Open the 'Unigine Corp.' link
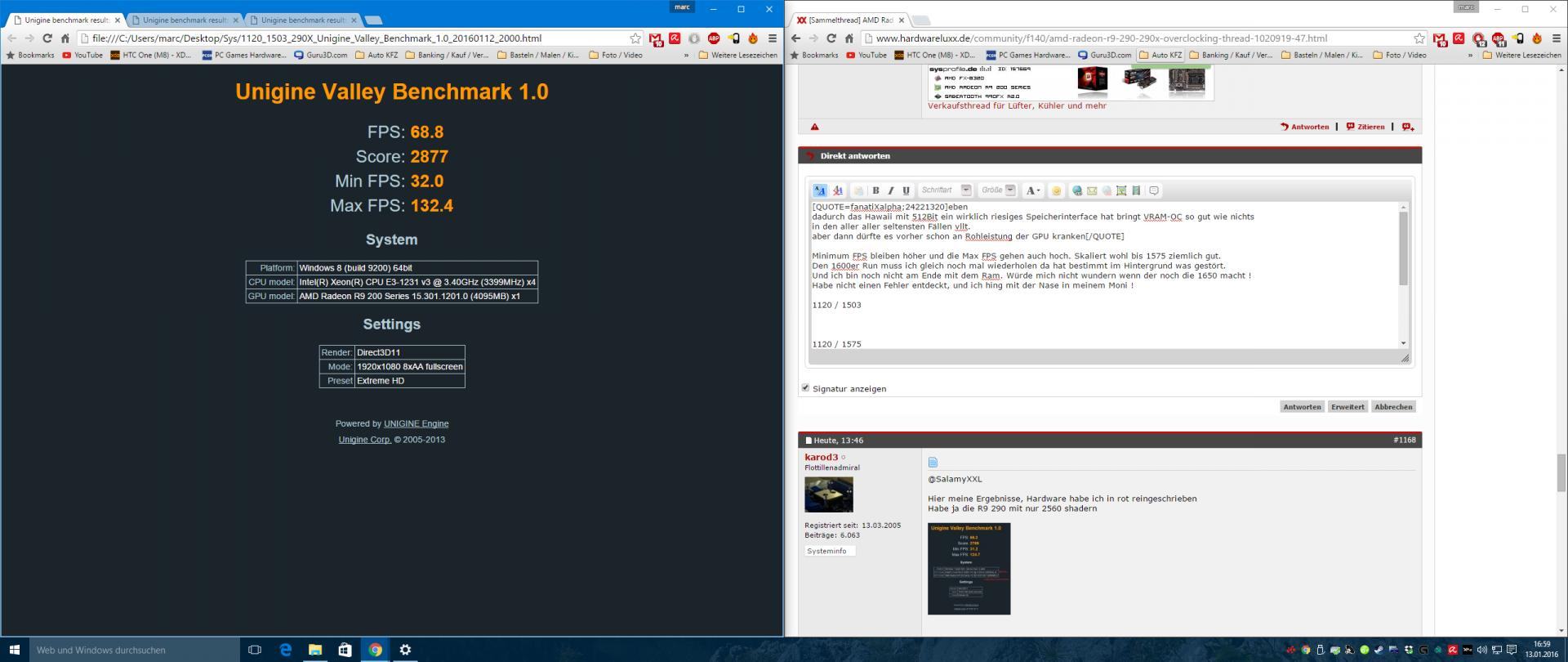The height and width of the screenshot is (662, 1568). [364, 440]
